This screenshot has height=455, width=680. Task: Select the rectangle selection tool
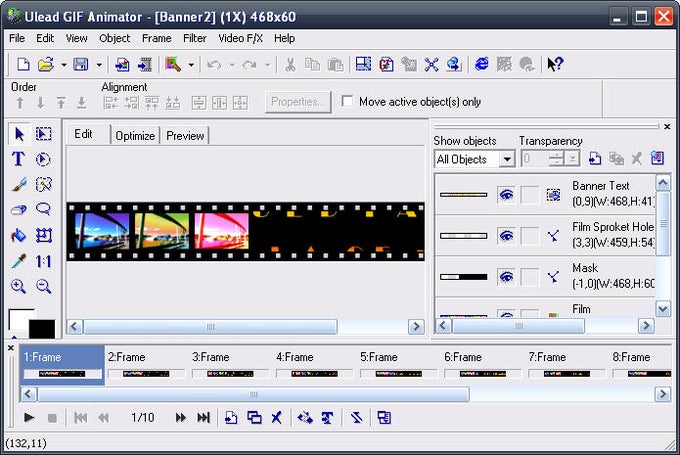click(x=43, y=134)
